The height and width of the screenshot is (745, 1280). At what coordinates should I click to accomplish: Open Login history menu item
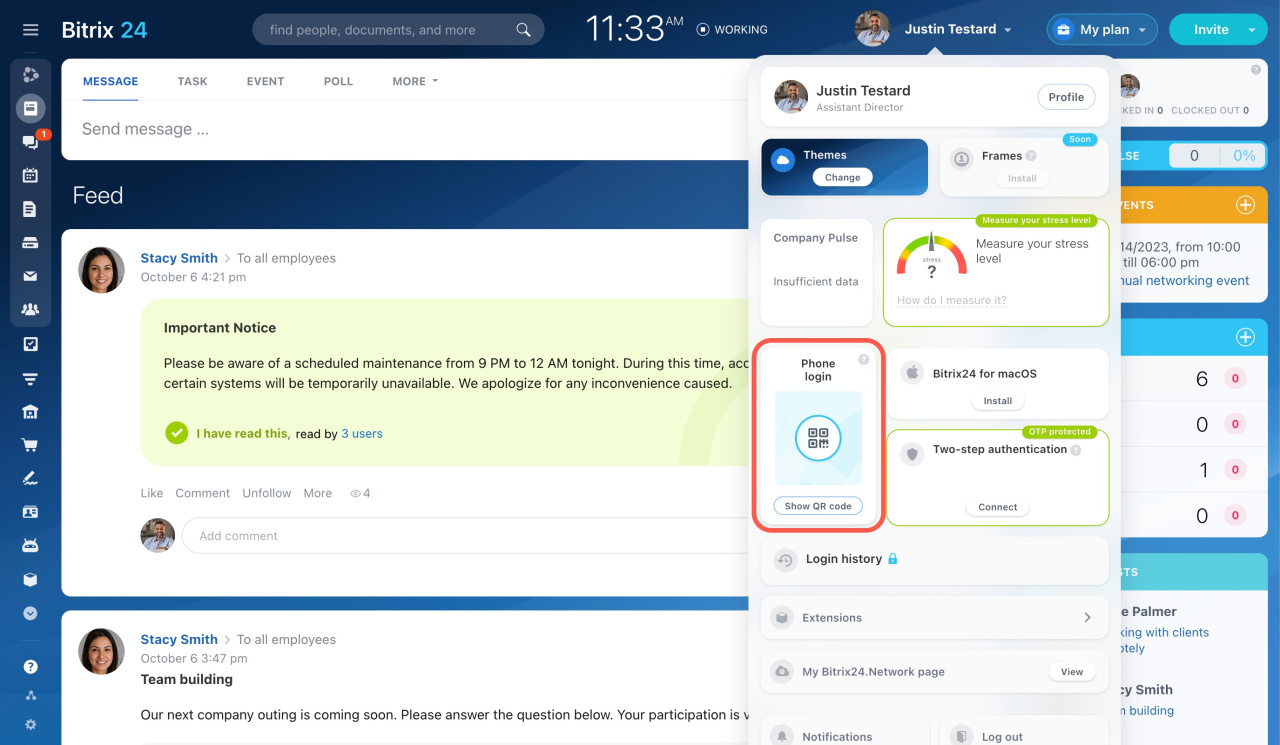[x=934, y=559]
